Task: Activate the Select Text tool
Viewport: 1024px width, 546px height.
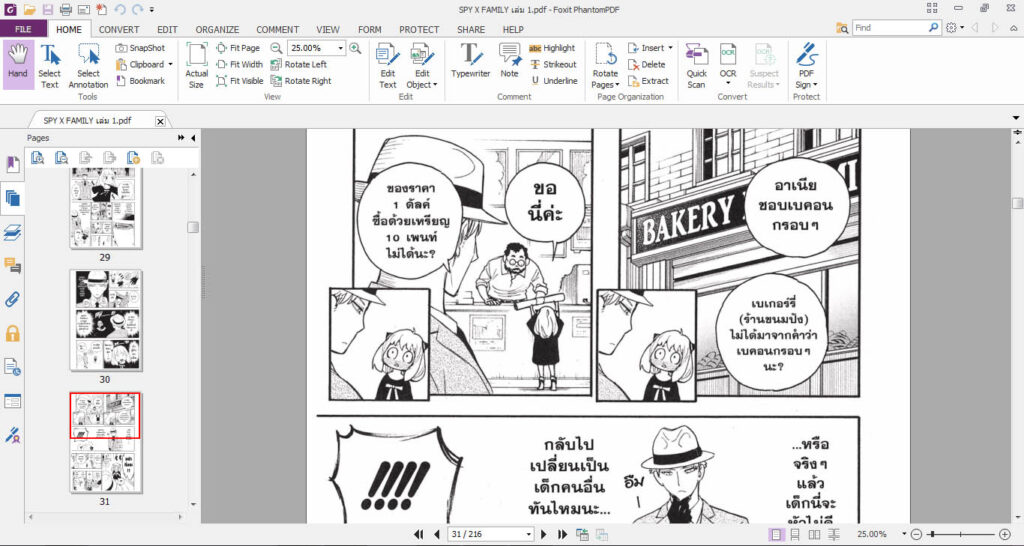Action: tap(49, 66)
